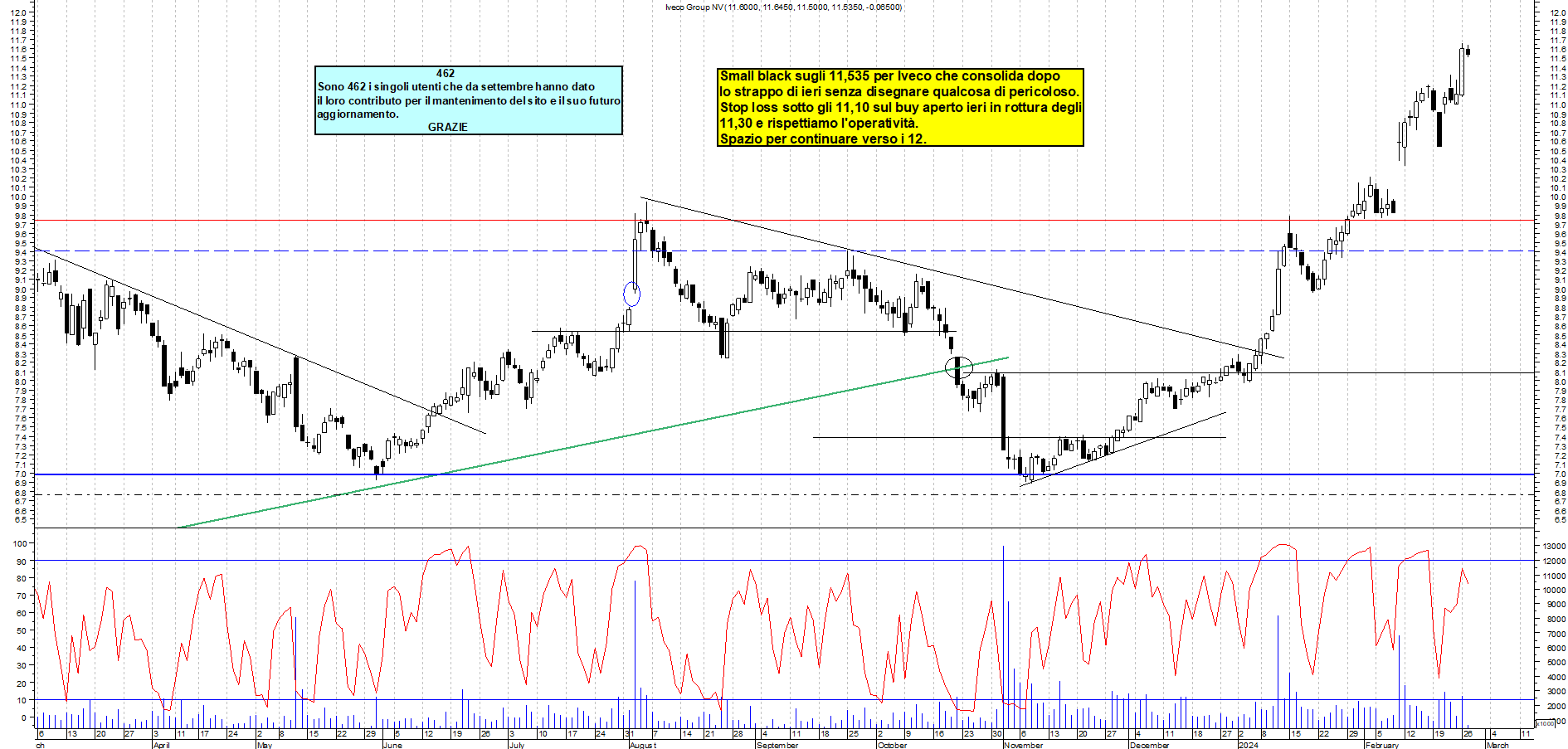Click the line 'Small black sugli 11,535 per Iveco'
Viewport: 1568px width, 749px height.
coord(890,76)
